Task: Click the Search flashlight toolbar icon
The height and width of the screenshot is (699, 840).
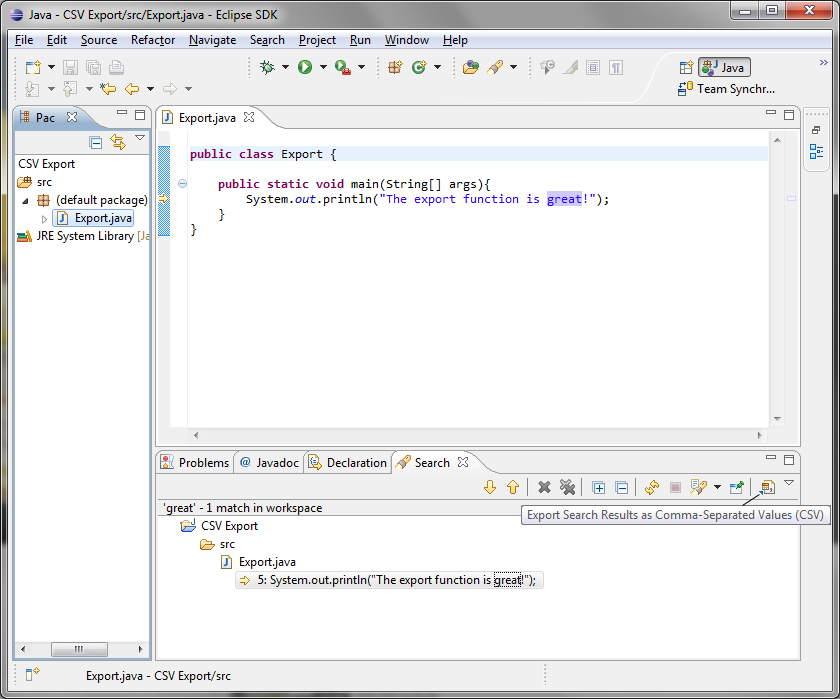Action: (x=495, y=67)
